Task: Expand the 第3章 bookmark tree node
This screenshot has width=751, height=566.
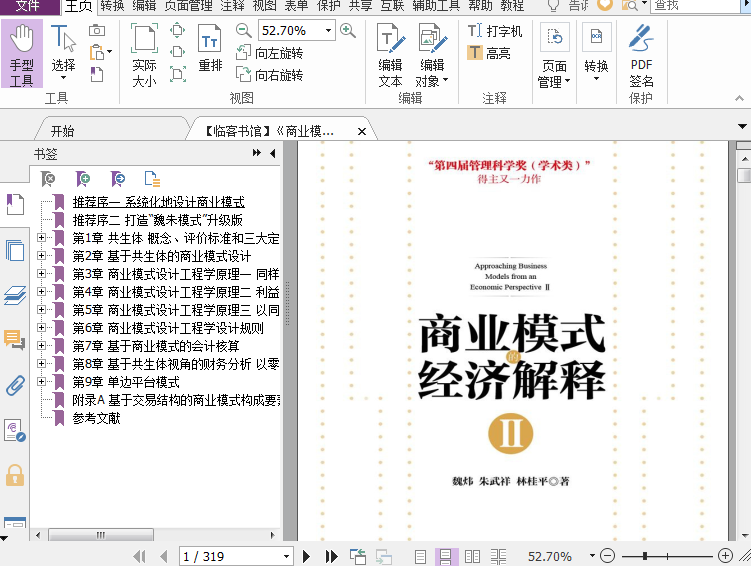Action: click(x=42, y=273)
